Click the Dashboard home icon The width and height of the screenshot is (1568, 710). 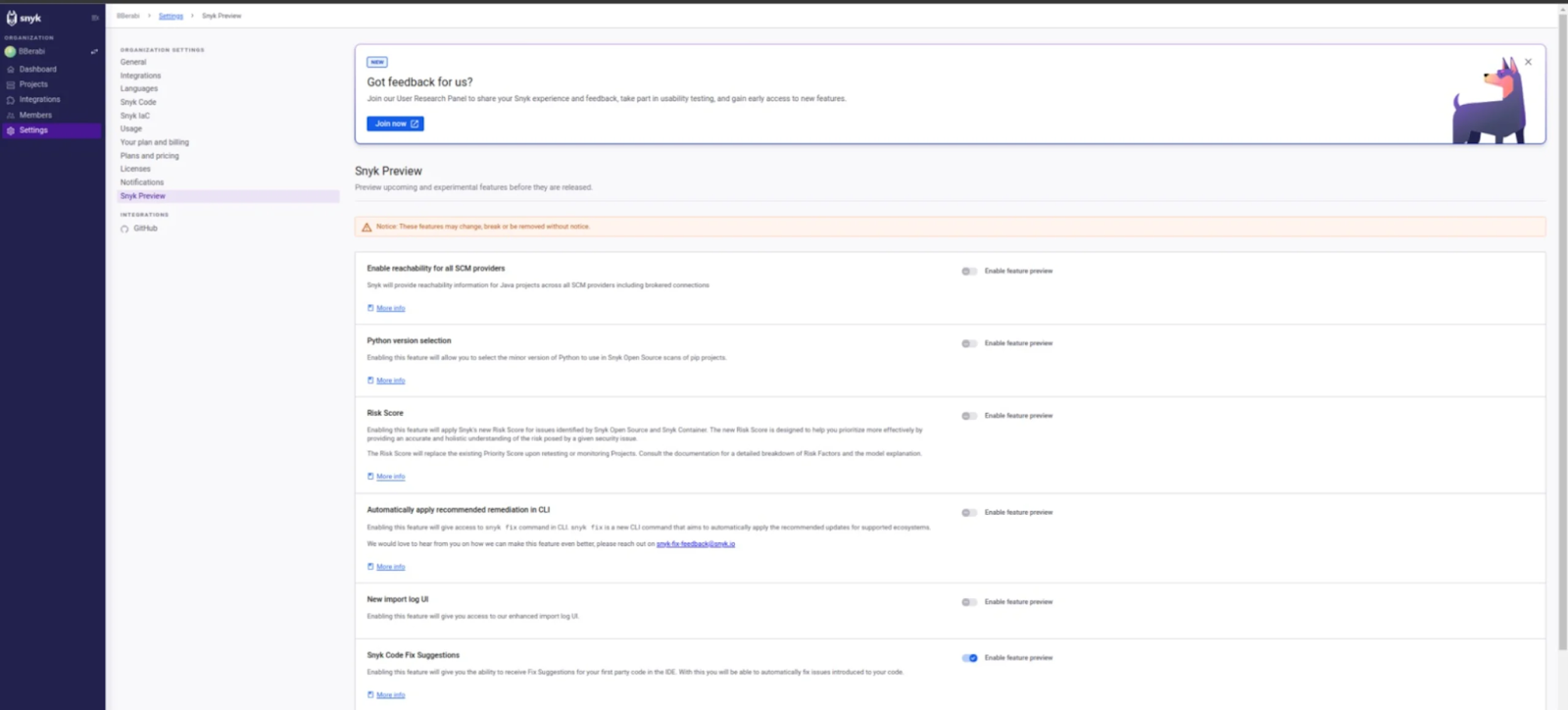(11, 70)
